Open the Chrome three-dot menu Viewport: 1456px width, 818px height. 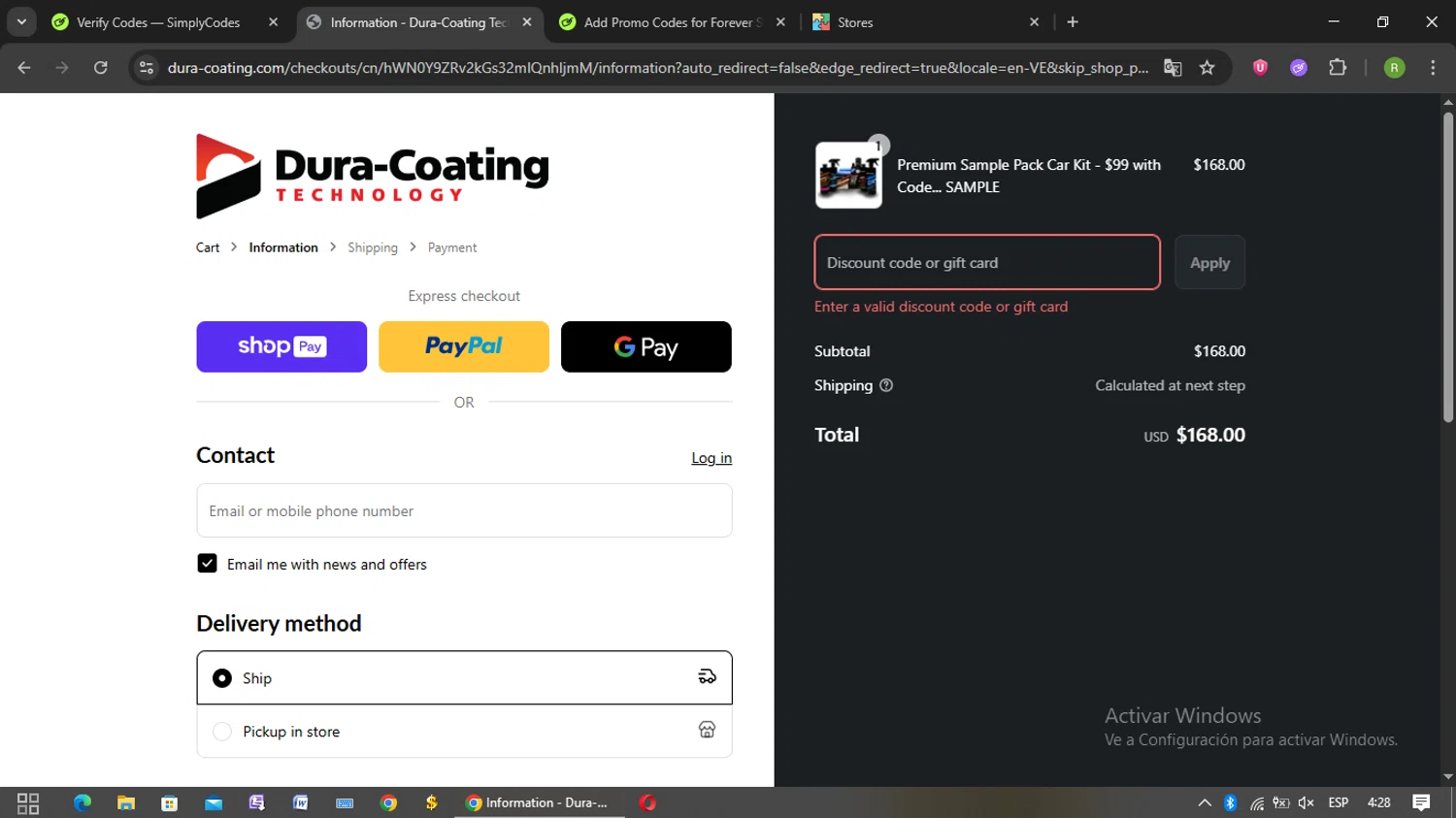pyautogui.click(x=1433, y=67)
